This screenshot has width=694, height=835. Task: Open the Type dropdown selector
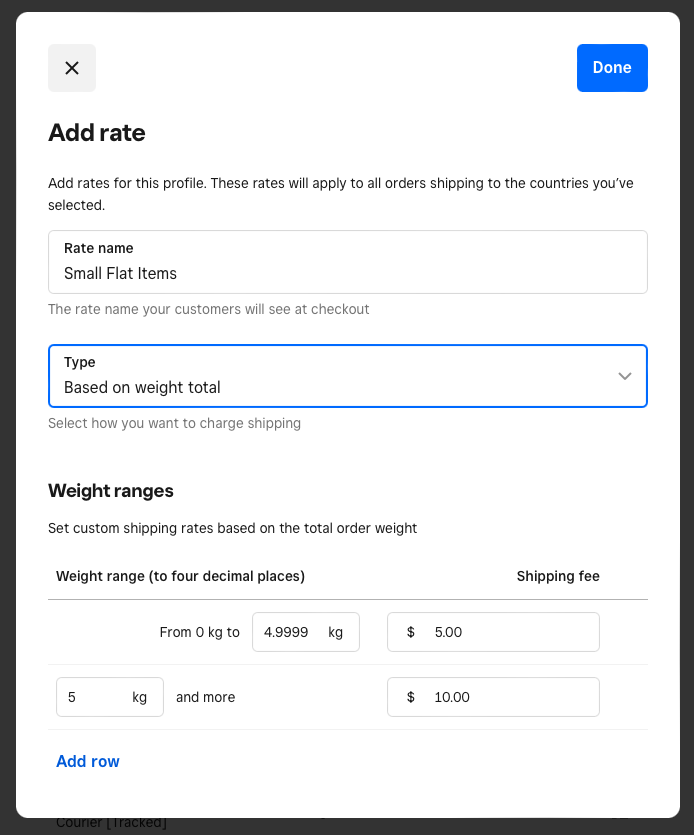pyautogui.click(x=347, y=376)
